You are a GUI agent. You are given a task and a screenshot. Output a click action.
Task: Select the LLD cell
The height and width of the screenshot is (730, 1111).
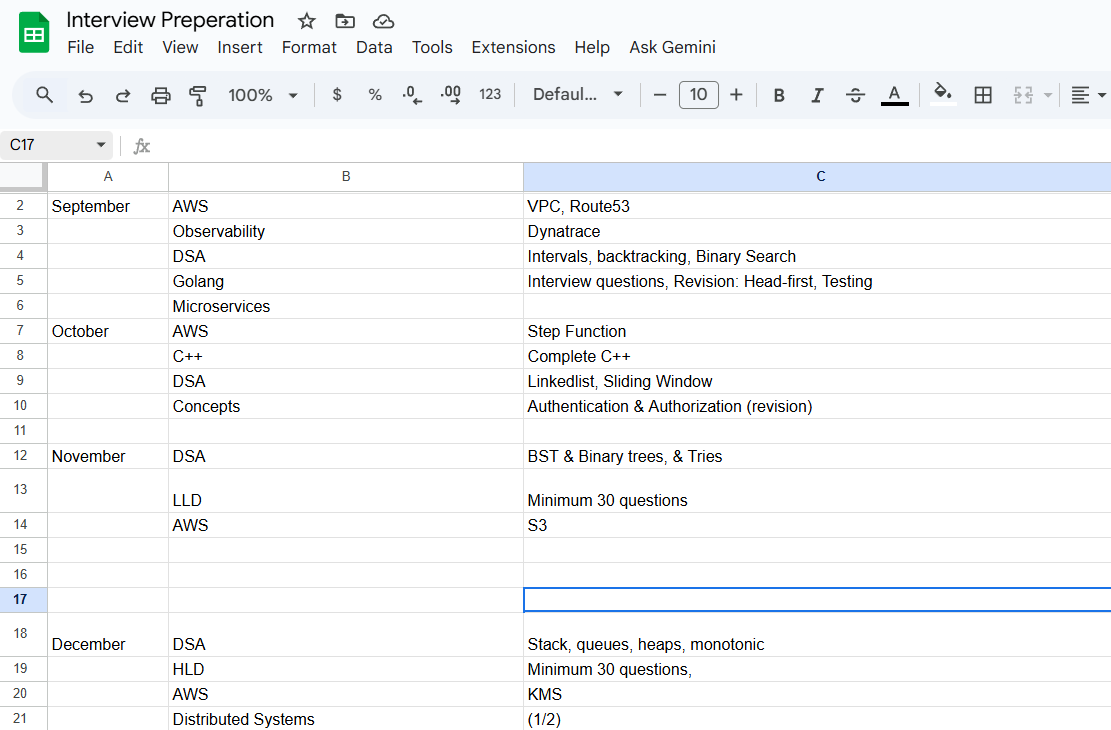point(346,490)
